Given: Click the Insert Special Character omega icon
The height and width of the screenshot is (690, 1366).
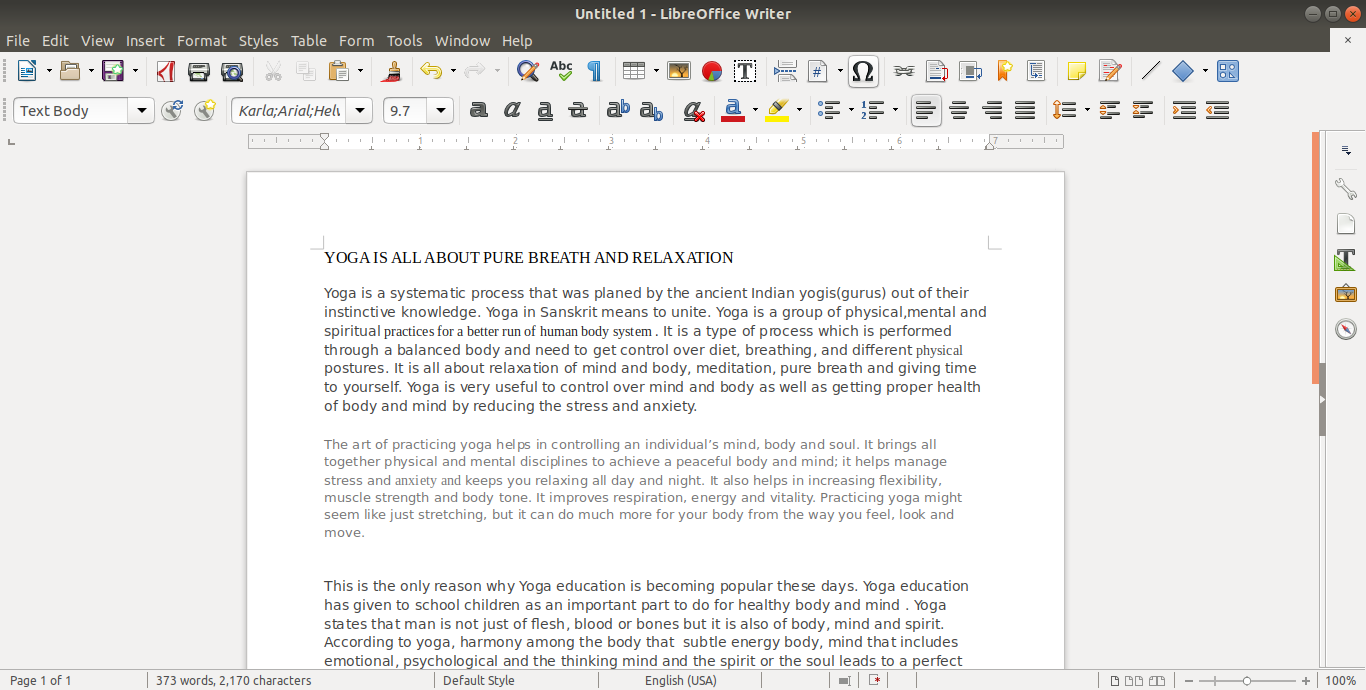Looking at the screenshot, I should pyautogui.click(x=863, y=71).
